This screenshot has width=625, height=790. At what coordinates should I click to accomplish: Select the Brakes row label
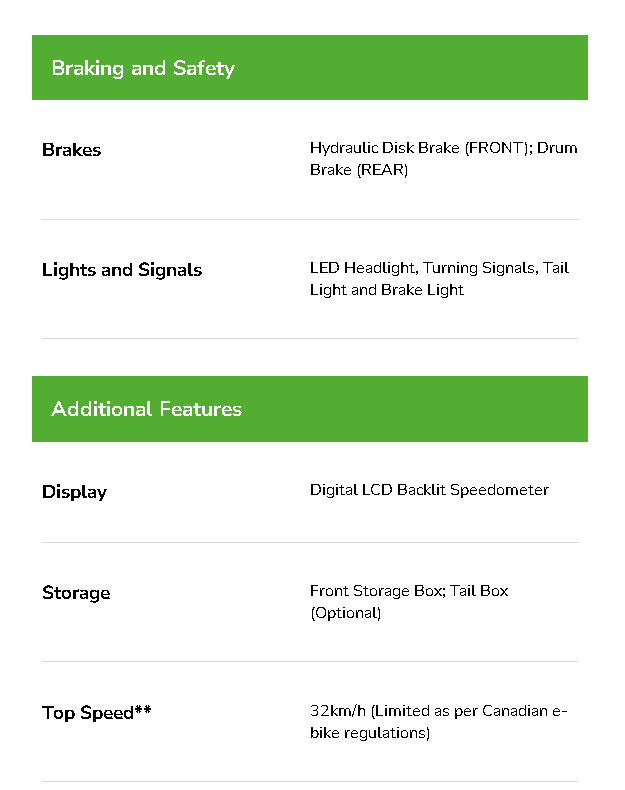(71, 150)
